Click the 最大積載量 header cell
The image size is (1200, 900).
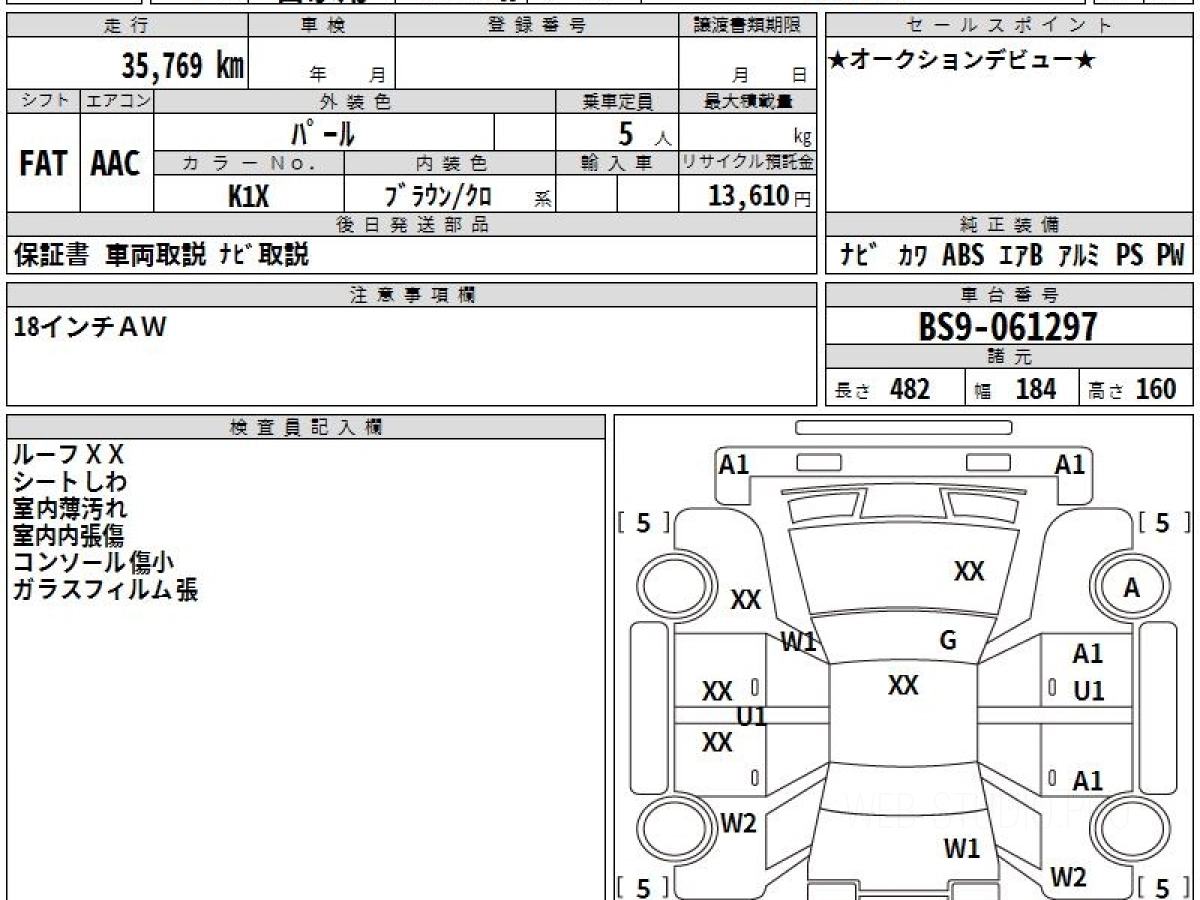[747, 101]
